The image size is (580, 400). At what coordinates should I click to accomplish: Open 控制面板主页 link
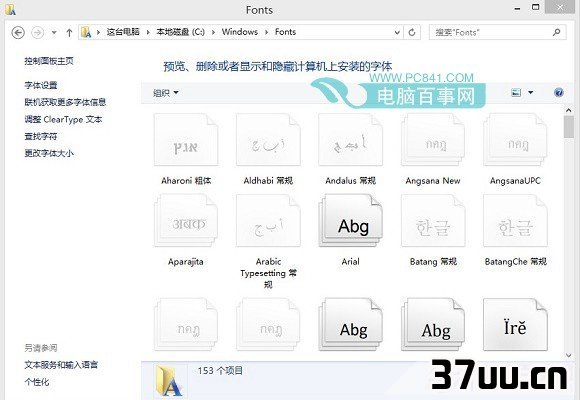tap(49, 61)
